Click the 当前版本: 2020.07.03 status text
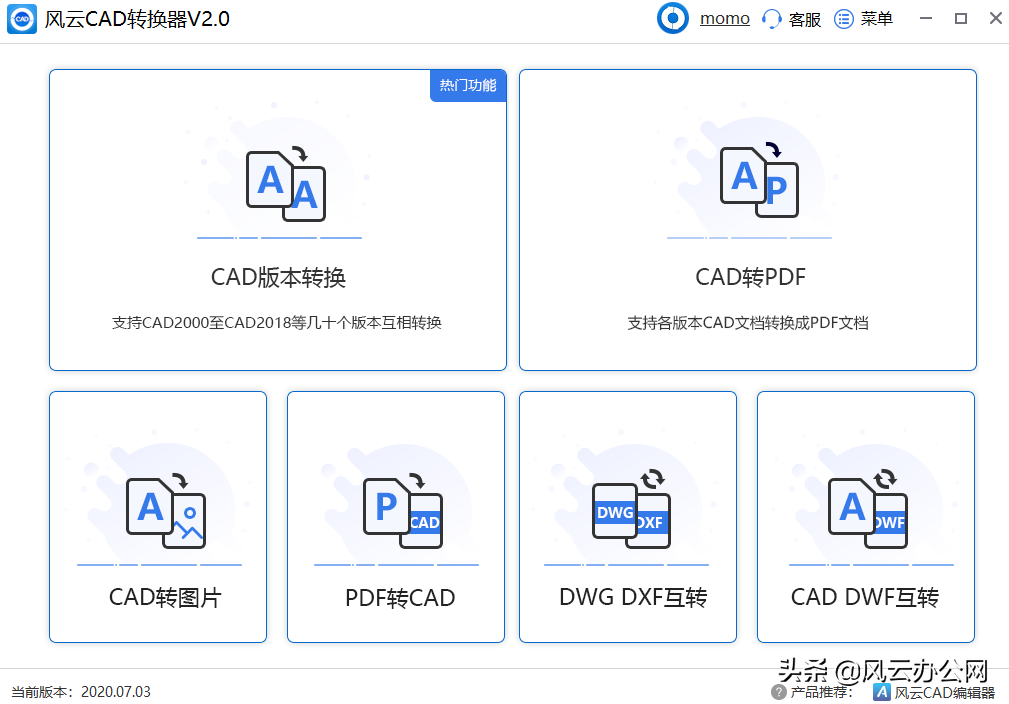Image resolution: width=1009 pixels, height=704 pixels. click(x=81, y=692)
